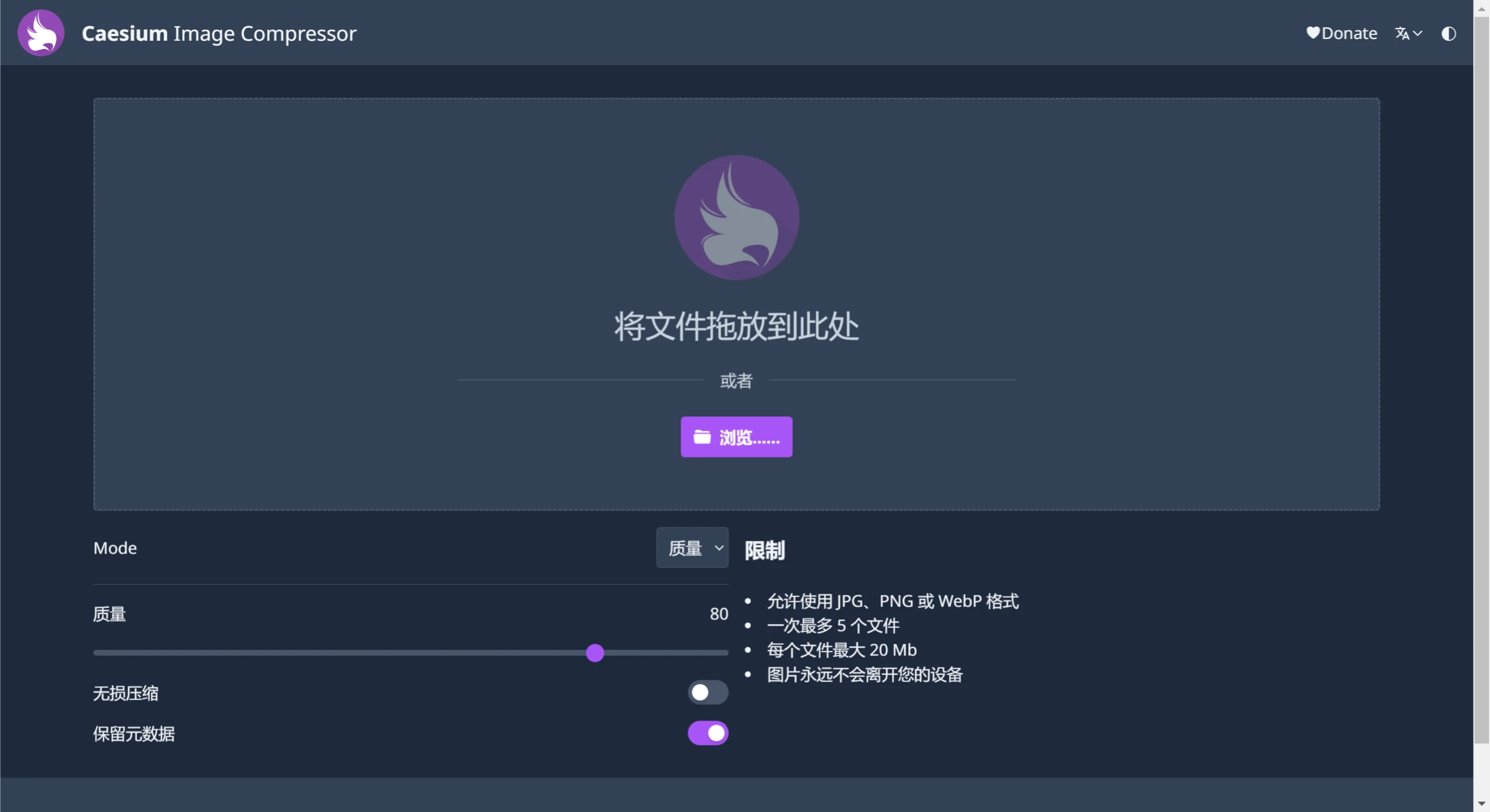Open the 质量 Mode dropdown
1490x812 pixels.
[692, 547]
